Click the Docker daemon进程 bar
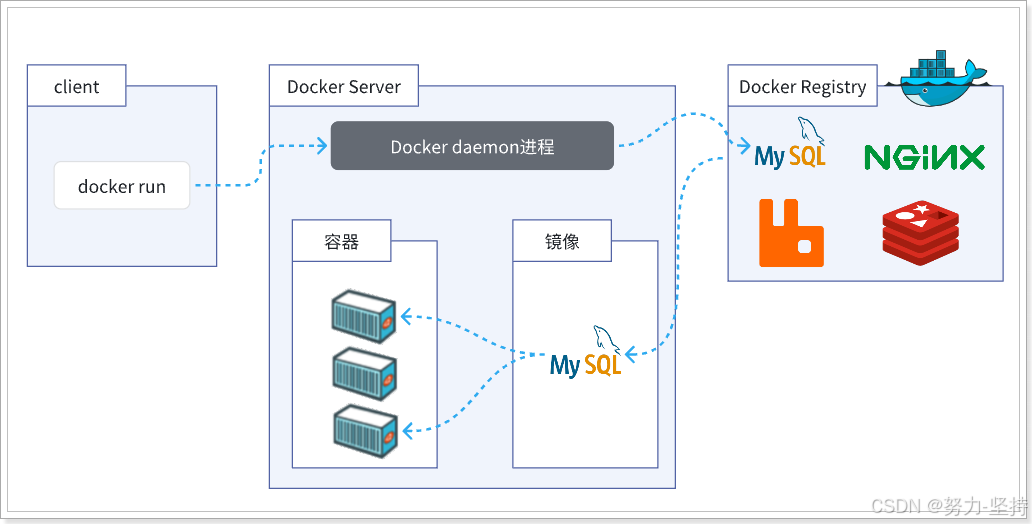The height and width of the screenshot is (524, 1032). point(472,145)
